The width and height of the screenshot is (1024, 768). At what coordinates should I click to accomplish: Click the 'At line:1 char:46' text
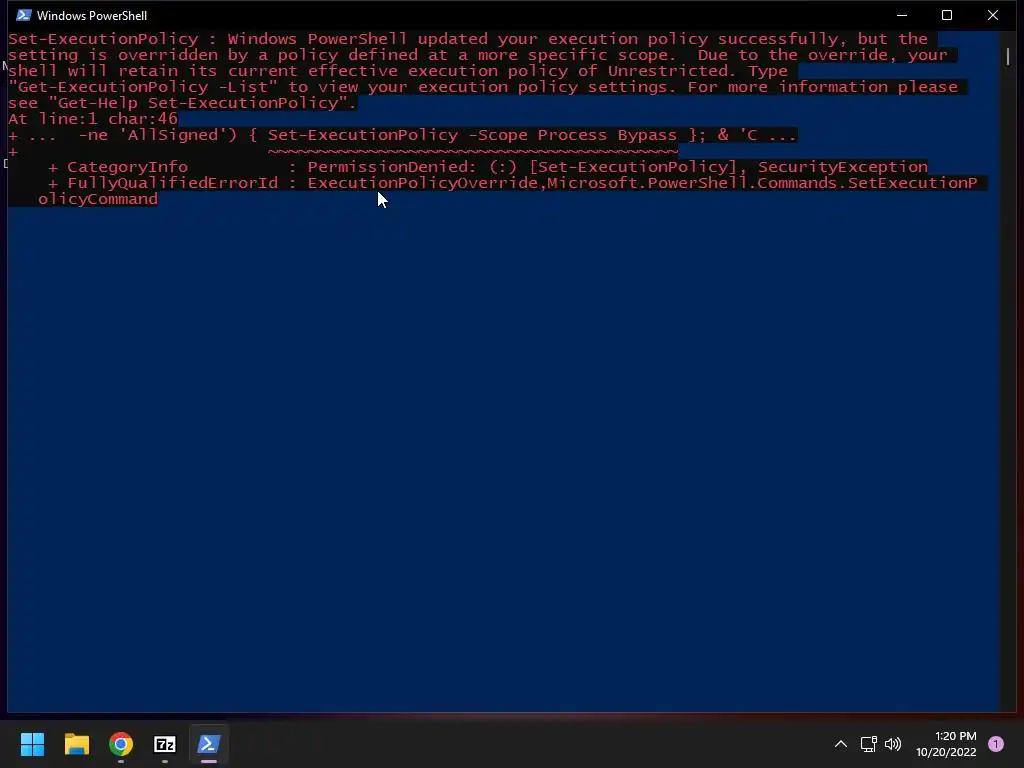click(93, 119)
